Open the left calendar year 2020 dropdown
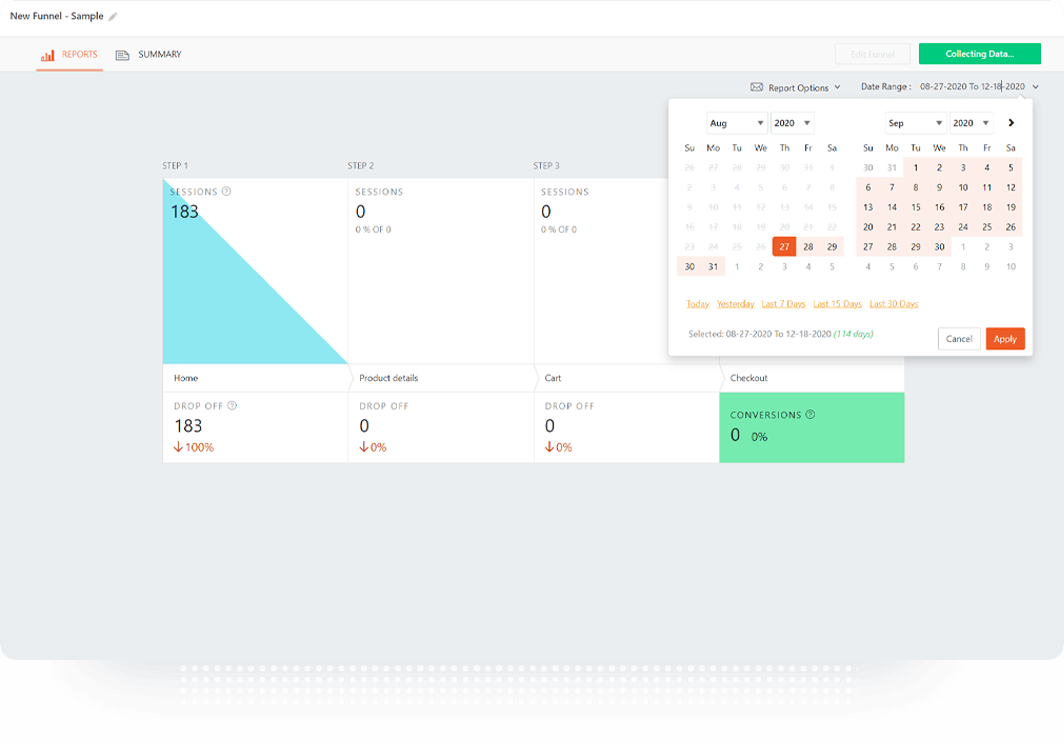Image resolution: width=1064 pixels, height=744 pixels. coord(792,123)
